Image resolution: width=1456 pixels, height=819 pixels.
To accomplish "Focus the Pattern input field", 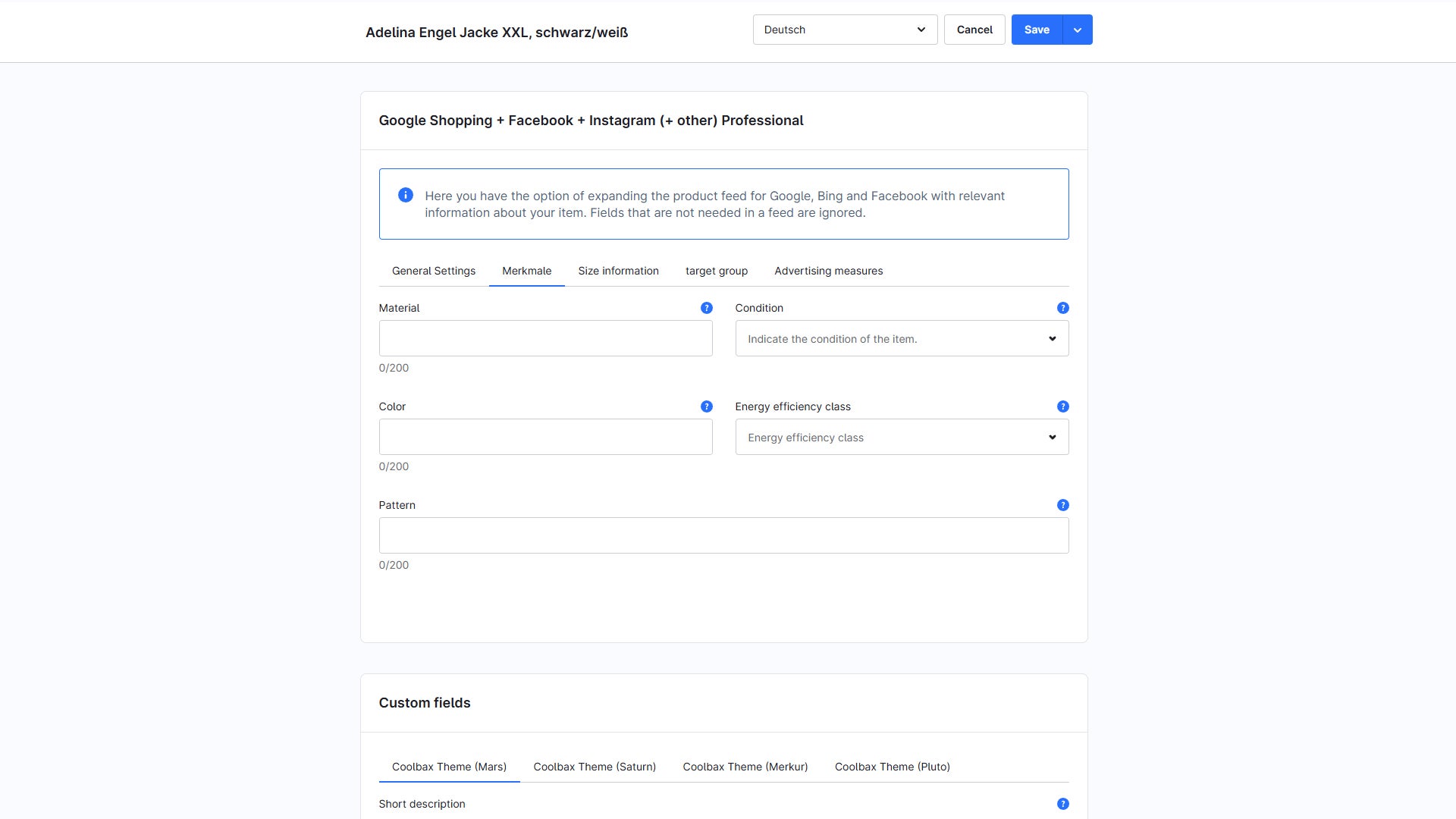I will tap(723, 535).
